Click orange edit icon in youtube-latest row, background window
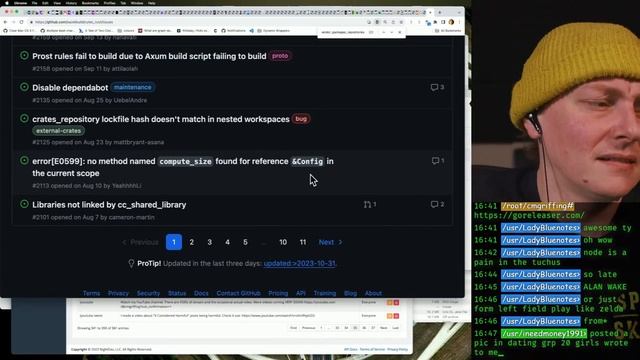The width and height of the screenshot is (640, 360). pos(389,316)
